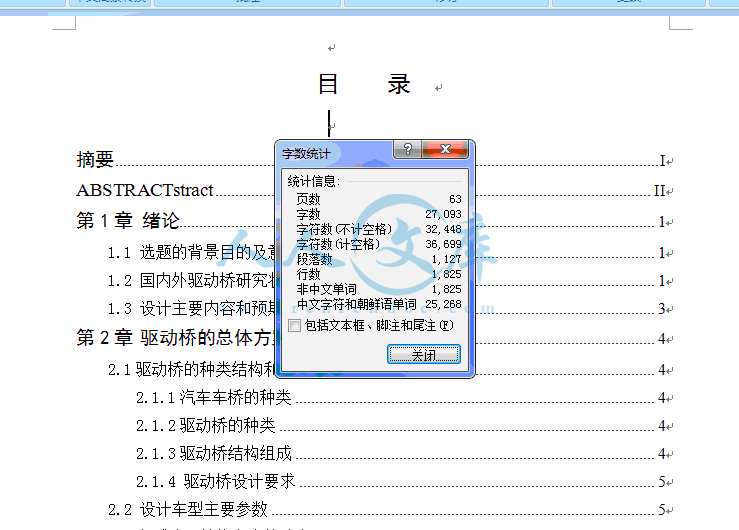The width and height of the screenshot is (739, 530).
Task: Click page number II of ABSTRACT entry
Action: (x=660, y=191)
